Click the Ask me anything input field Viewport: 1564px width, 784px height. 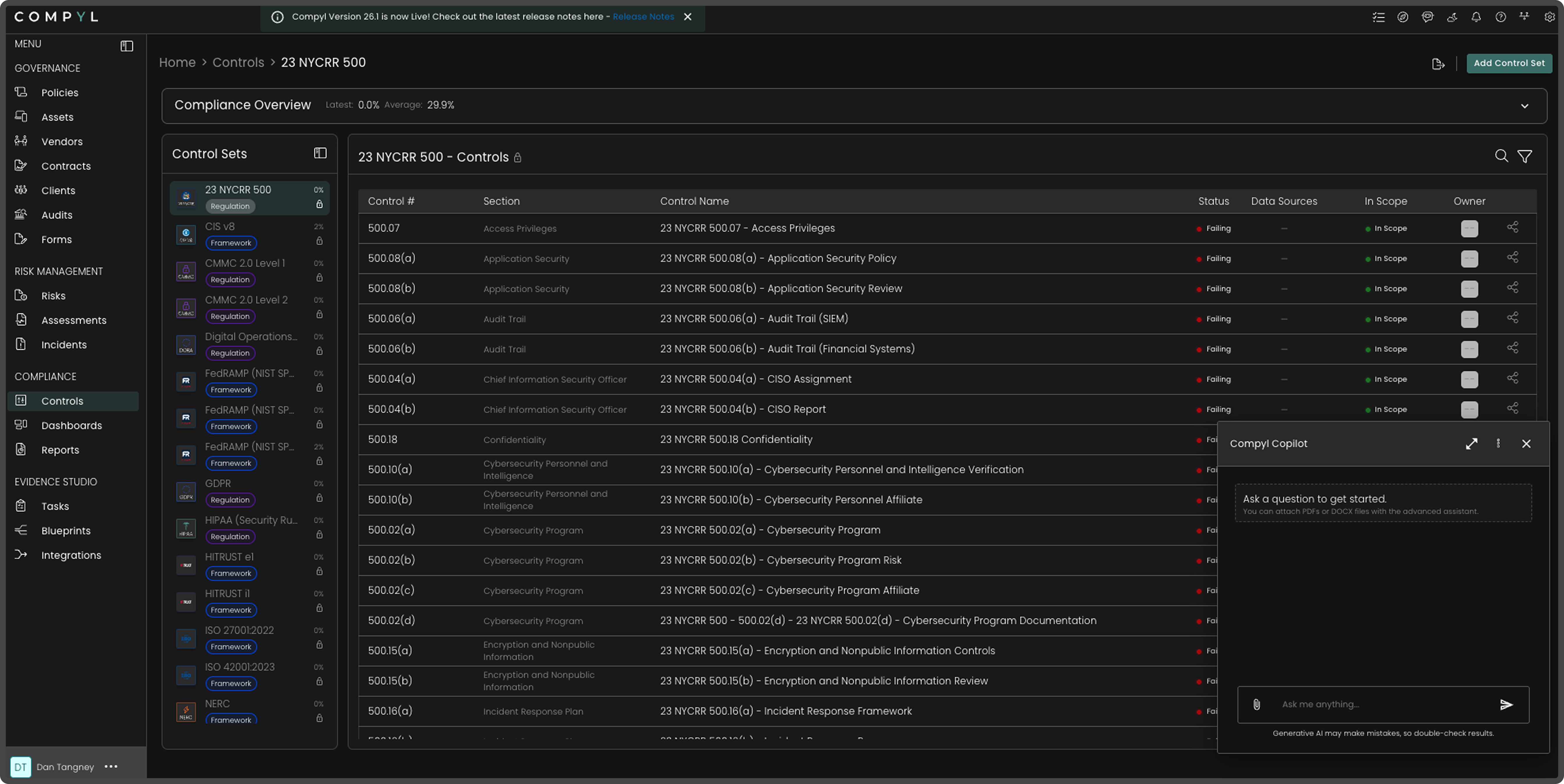click(x=1378, y=705)
